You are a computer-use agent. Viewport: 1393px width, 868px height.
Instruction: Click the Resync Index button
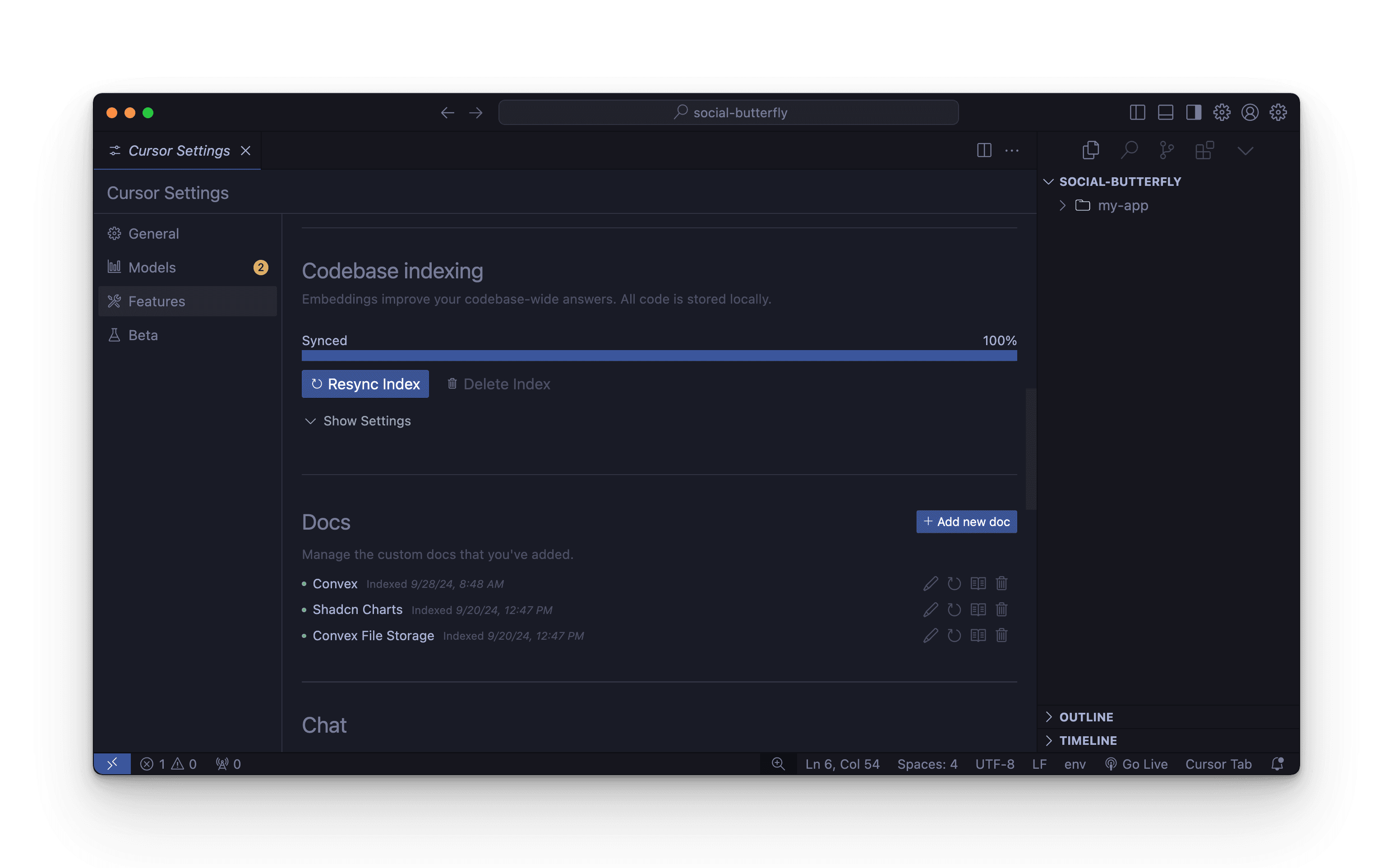coord(365,384)
